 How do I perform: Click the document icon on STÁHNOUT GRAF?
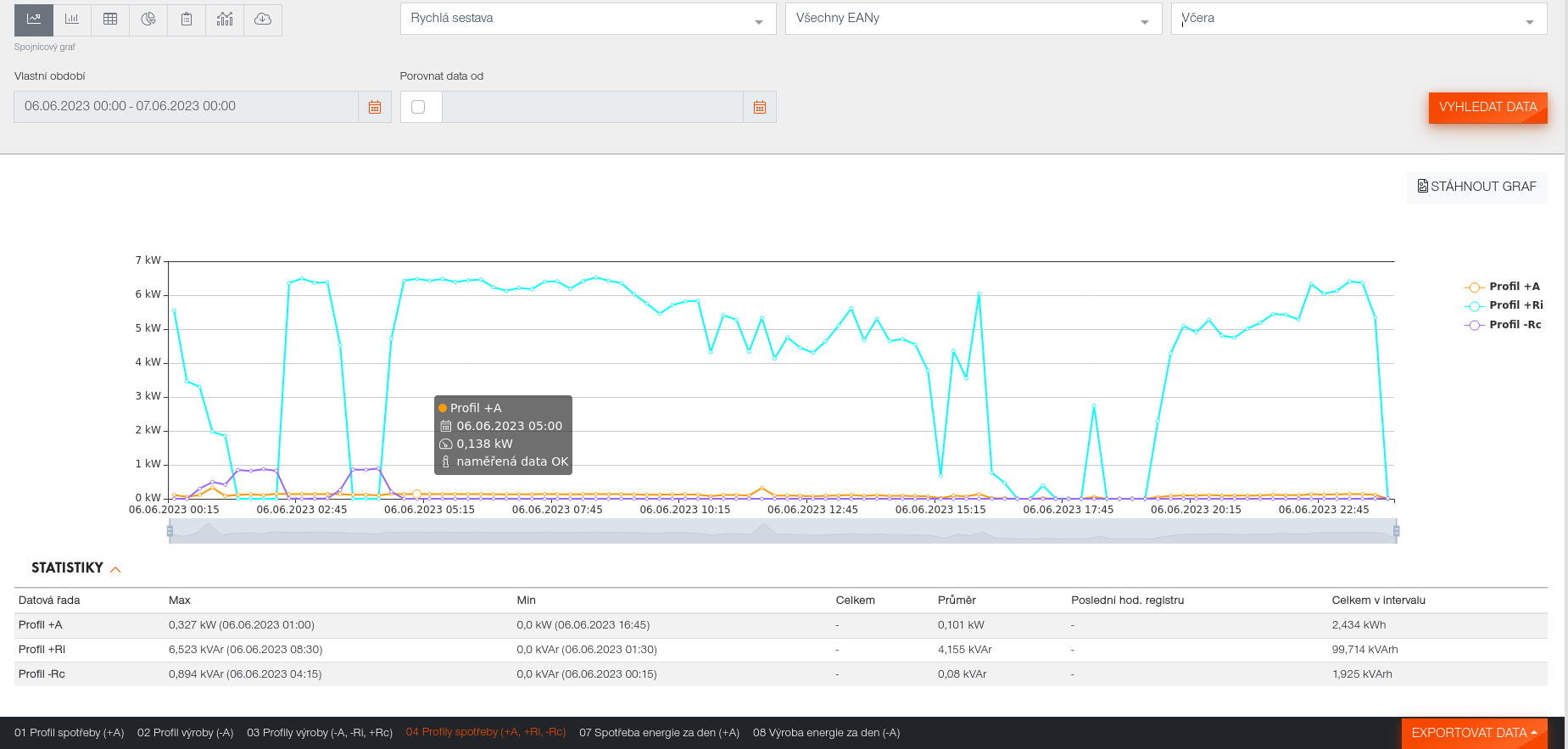click(1423, 186)
